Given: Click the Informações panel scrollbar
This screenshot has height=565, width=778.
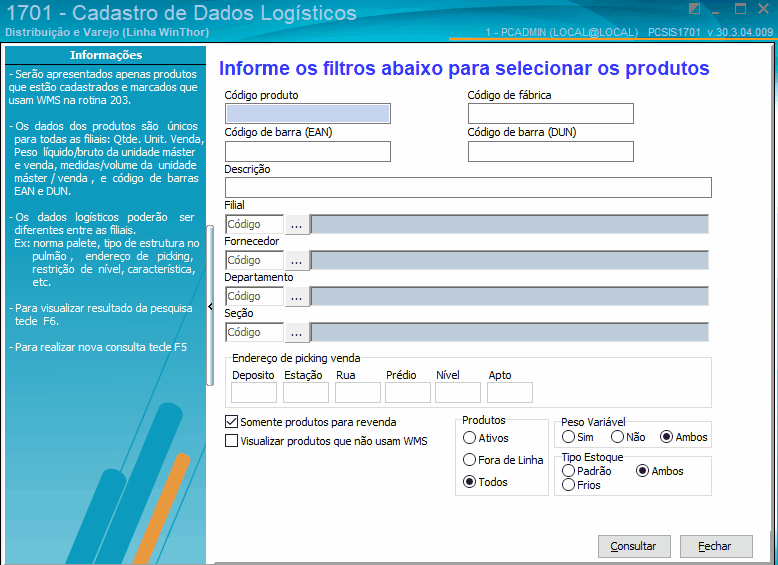Looking at the screenshot, I should (210, 305).
